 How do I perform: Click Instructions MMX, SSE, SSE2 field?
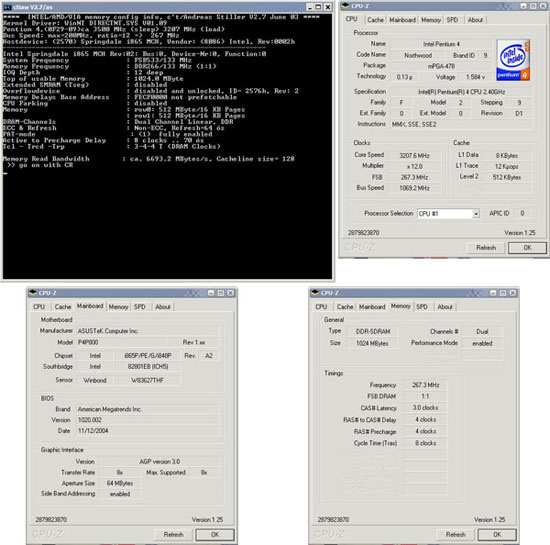[461, 125]
